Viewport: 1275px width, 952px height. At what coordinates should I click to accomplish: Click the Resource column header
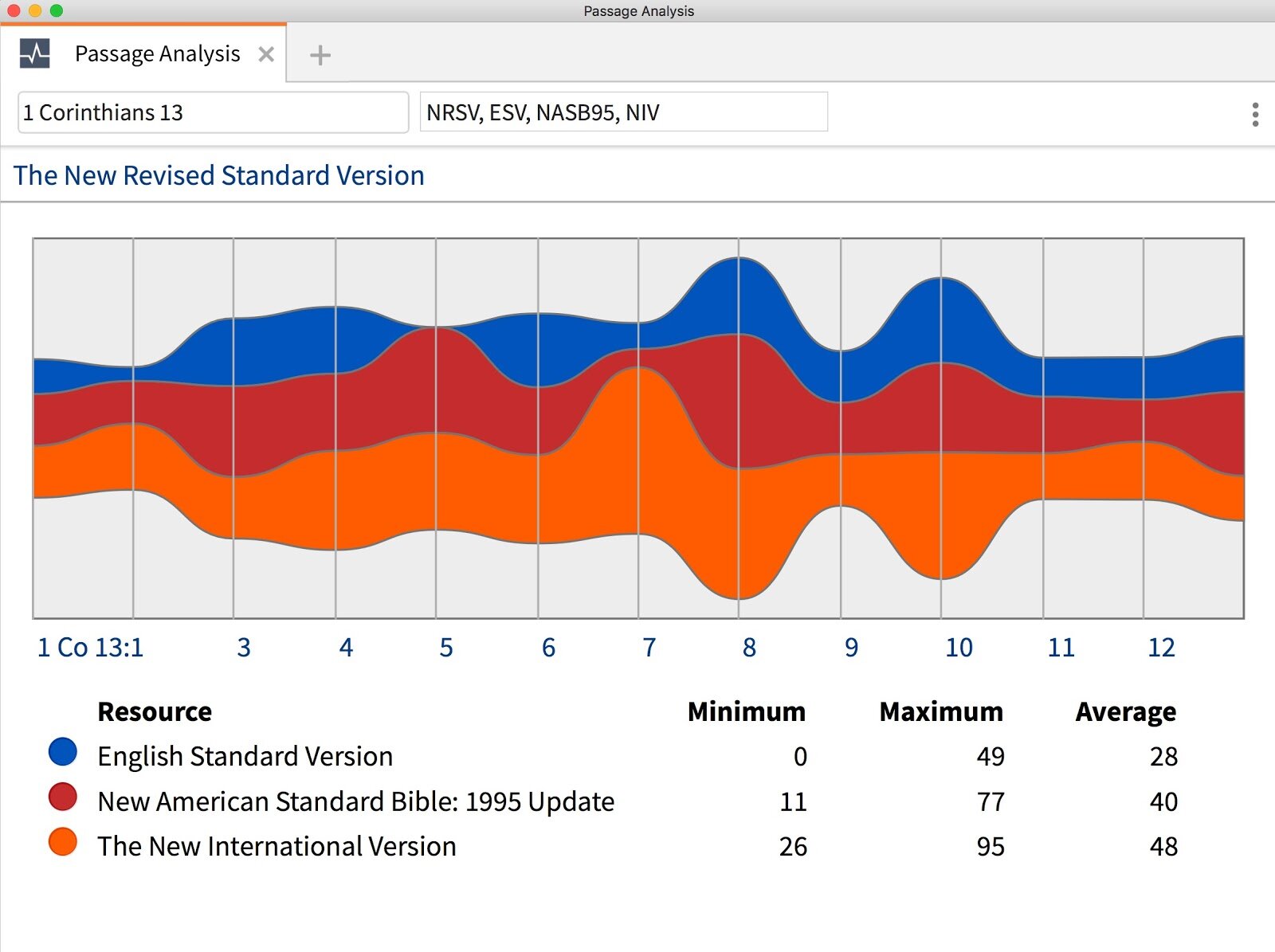[154, 711]
